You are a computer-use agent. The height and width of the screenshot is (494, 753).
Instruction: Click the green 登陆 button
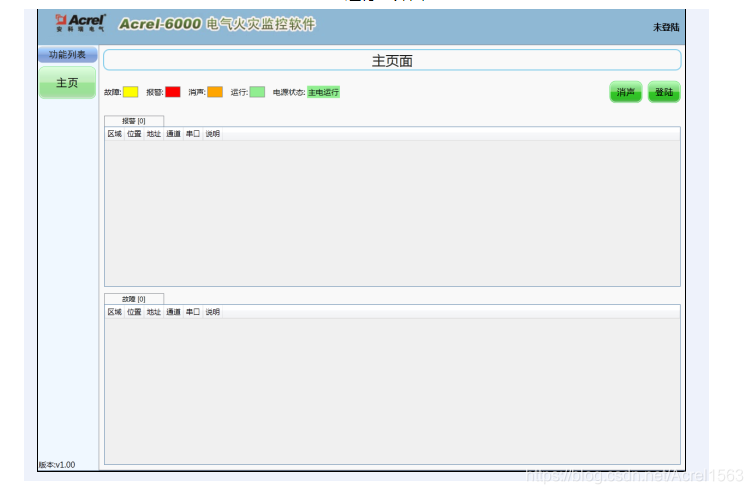tap(664, 92)
